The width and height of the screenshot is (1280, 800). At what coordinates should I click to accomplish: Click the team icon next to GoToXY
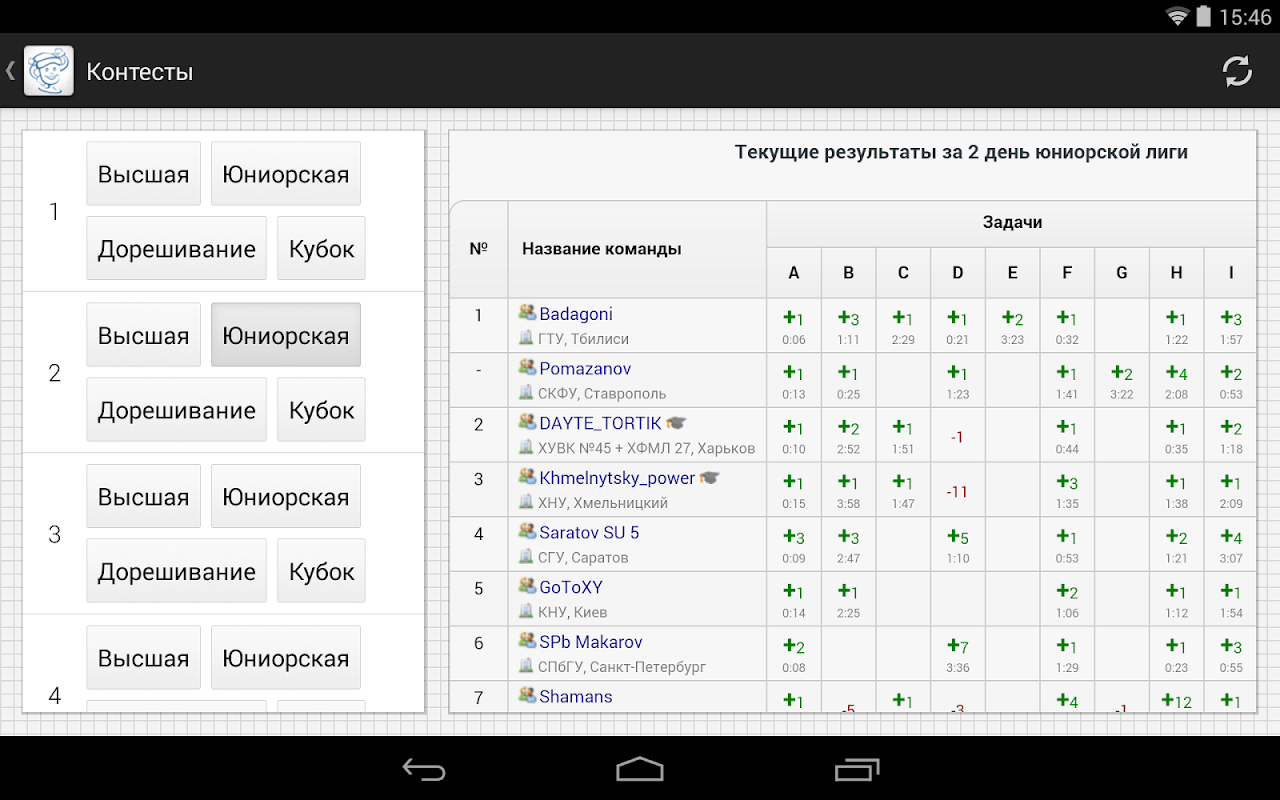[527, 587]
